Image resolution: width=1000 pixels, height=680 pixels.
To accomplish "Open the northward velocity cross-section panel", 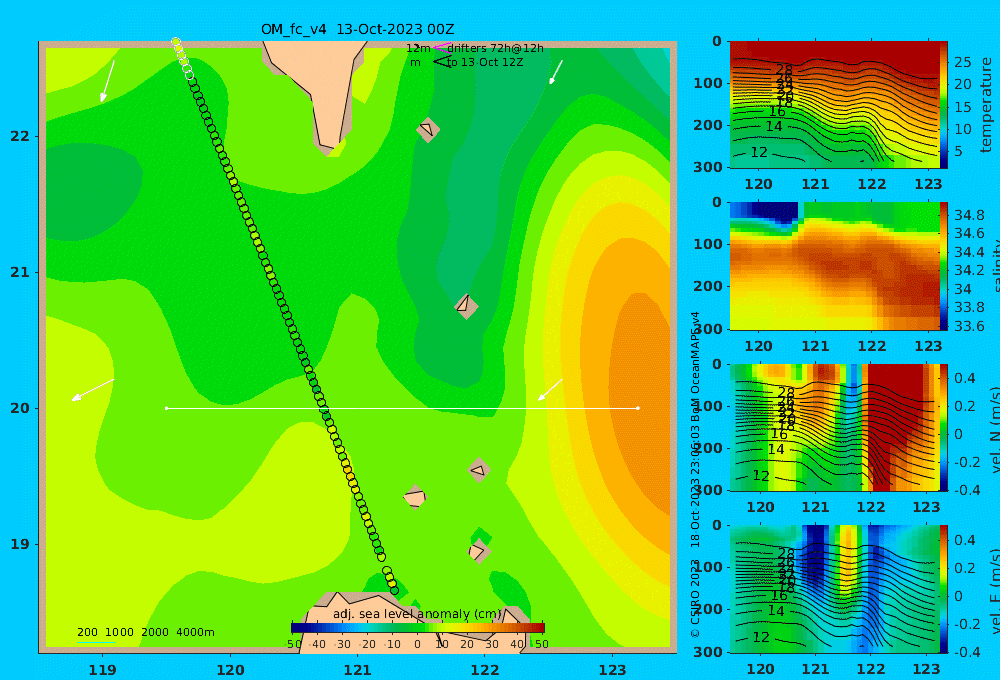I will (835, 427).
